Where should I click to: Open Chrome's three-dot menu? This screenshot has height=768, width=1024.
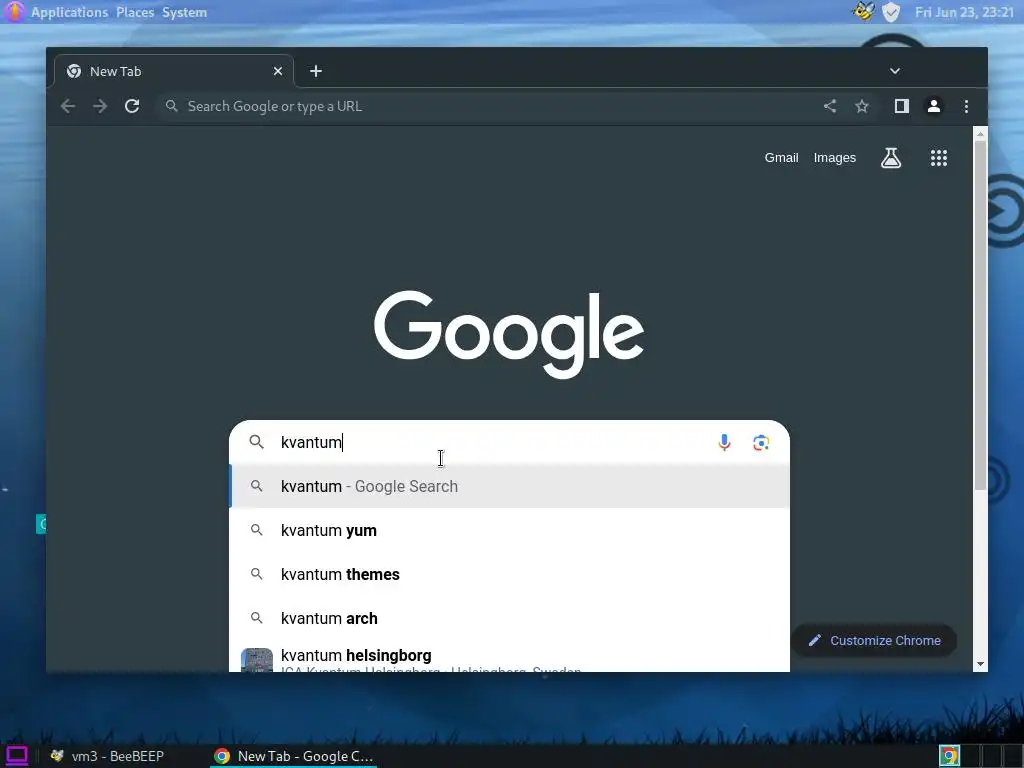(967, 106)
